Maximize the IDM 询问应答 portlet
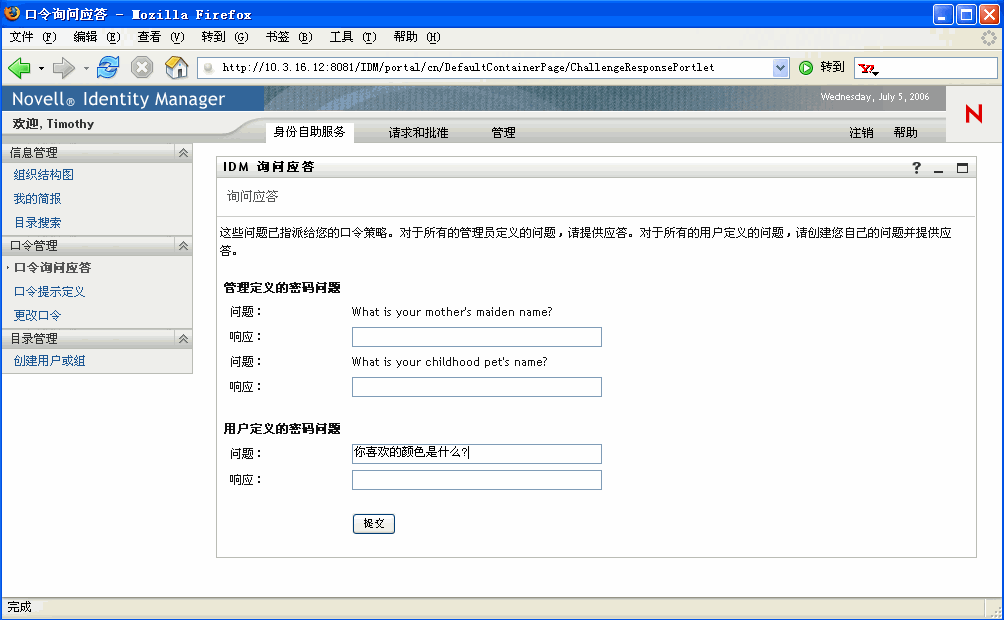 [x=962, y=168]
